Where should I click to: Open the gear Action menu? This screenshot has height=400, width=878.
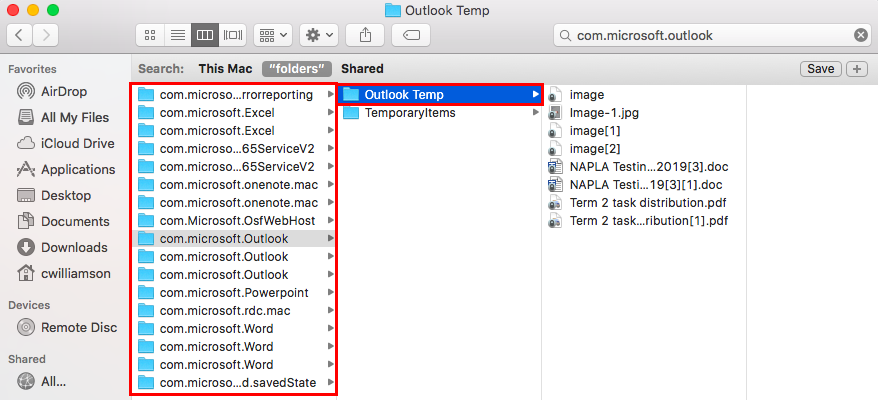(x=319, y=35)
